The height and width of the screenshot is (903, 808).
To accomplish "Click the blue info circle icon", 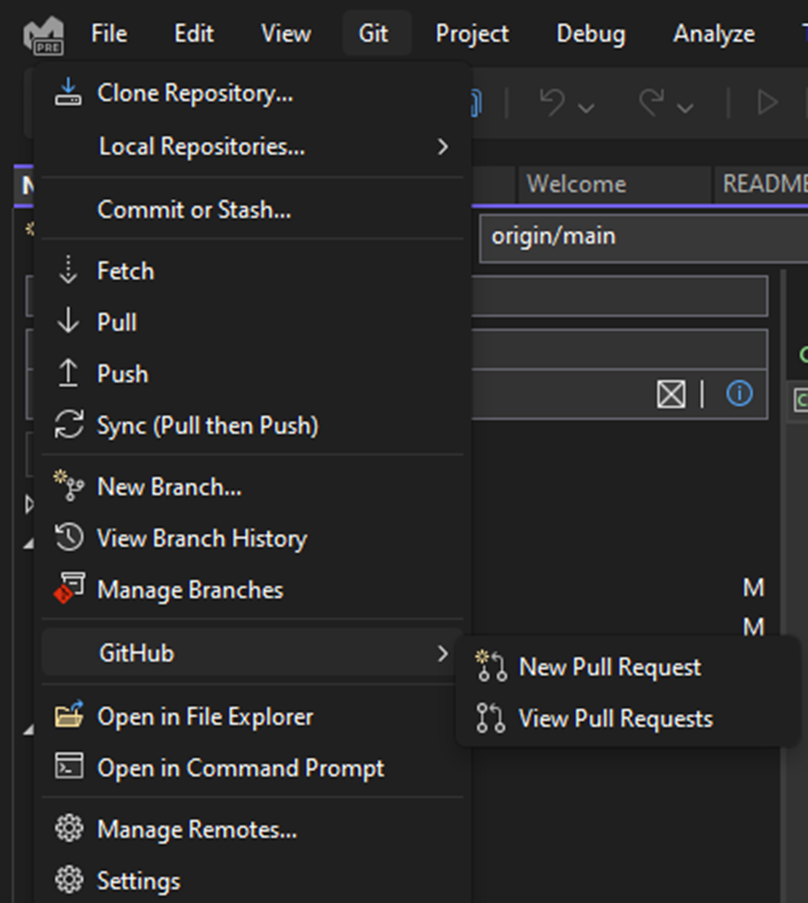I will [x=739, y=394].
